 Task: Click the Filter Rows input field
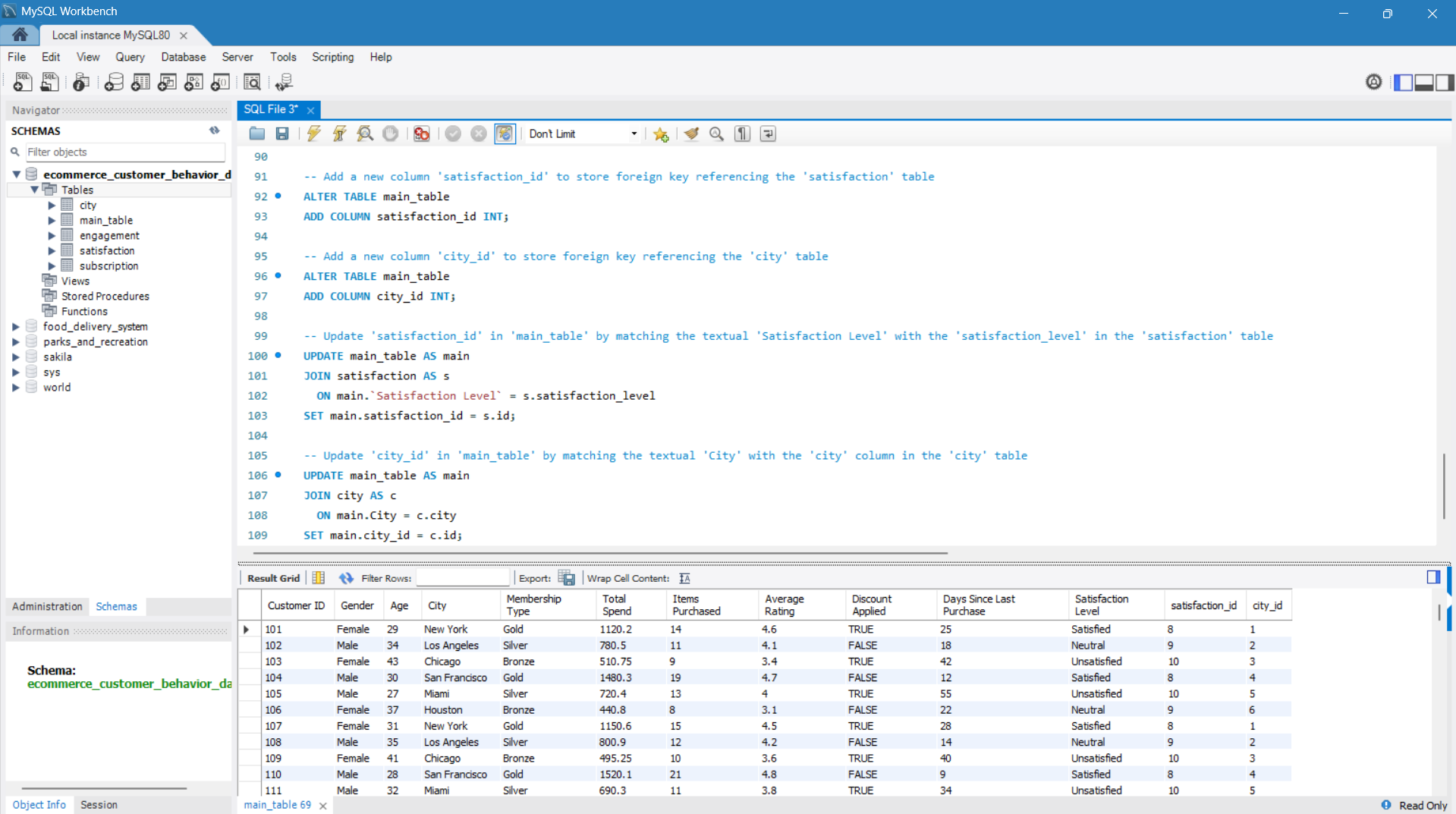coord(462,578)
